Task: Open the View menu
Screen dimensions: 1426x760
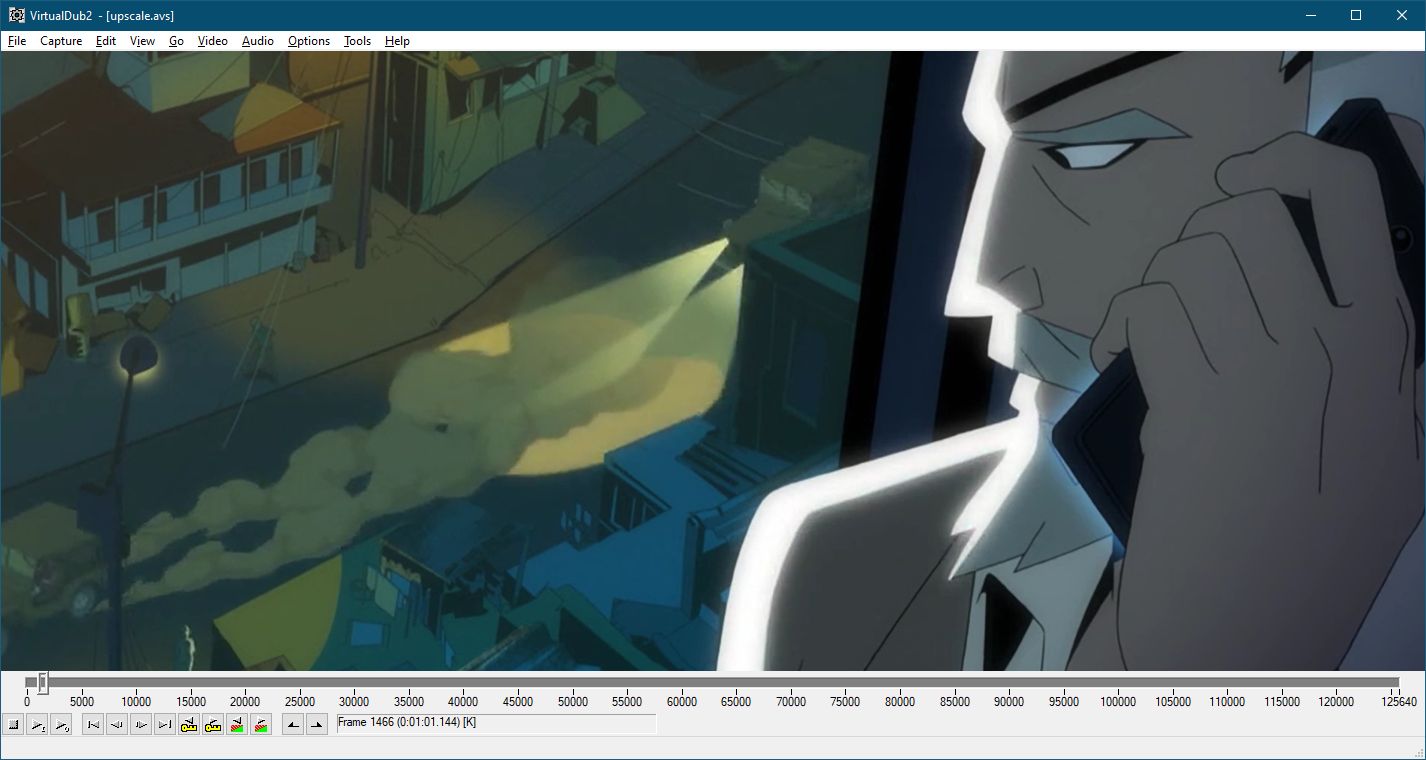Action: [x=143, y=41]
